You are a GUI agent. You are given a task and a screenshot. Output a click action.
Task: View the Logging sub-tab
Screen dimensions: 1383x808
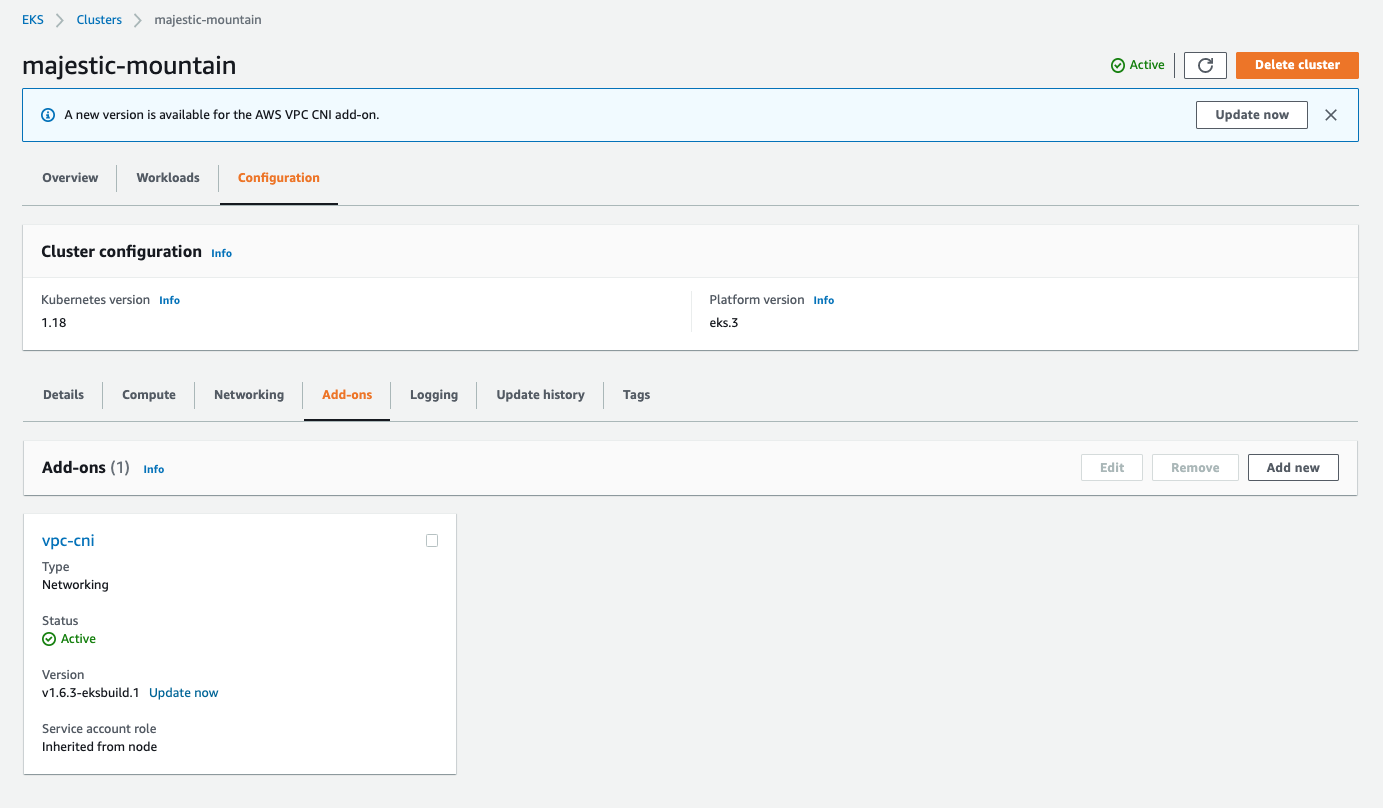[433, 394]
